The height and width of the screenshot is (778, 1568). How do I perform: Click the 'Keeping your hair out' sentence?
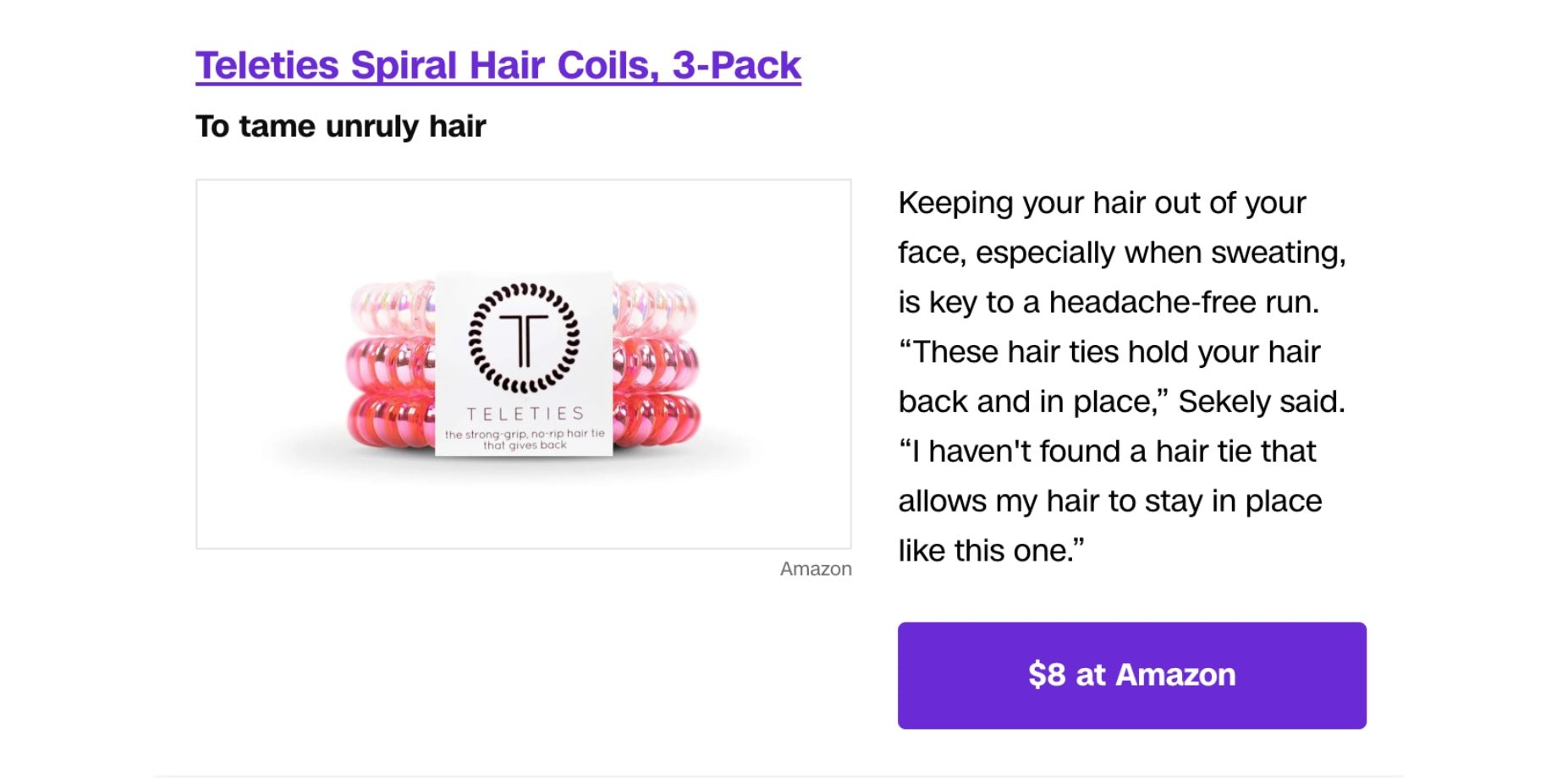[x=1101, y=203]
